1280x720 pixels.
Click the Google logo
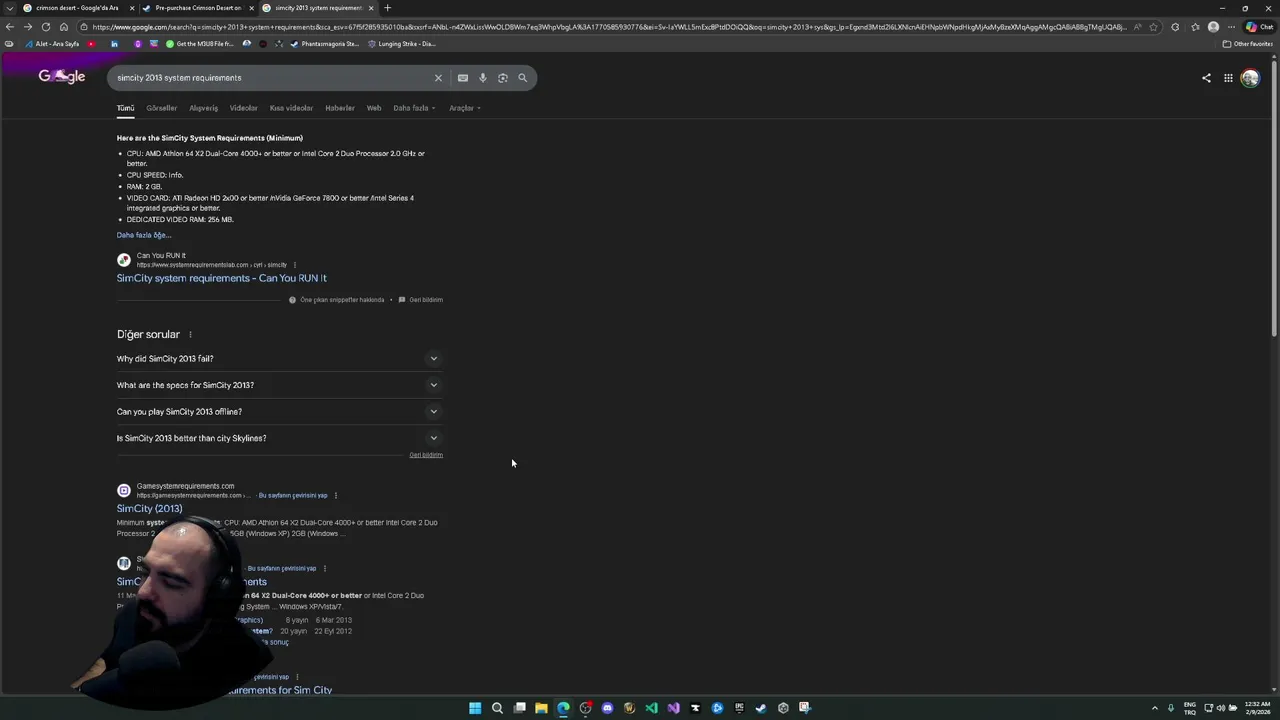click(x=62, y=77)
